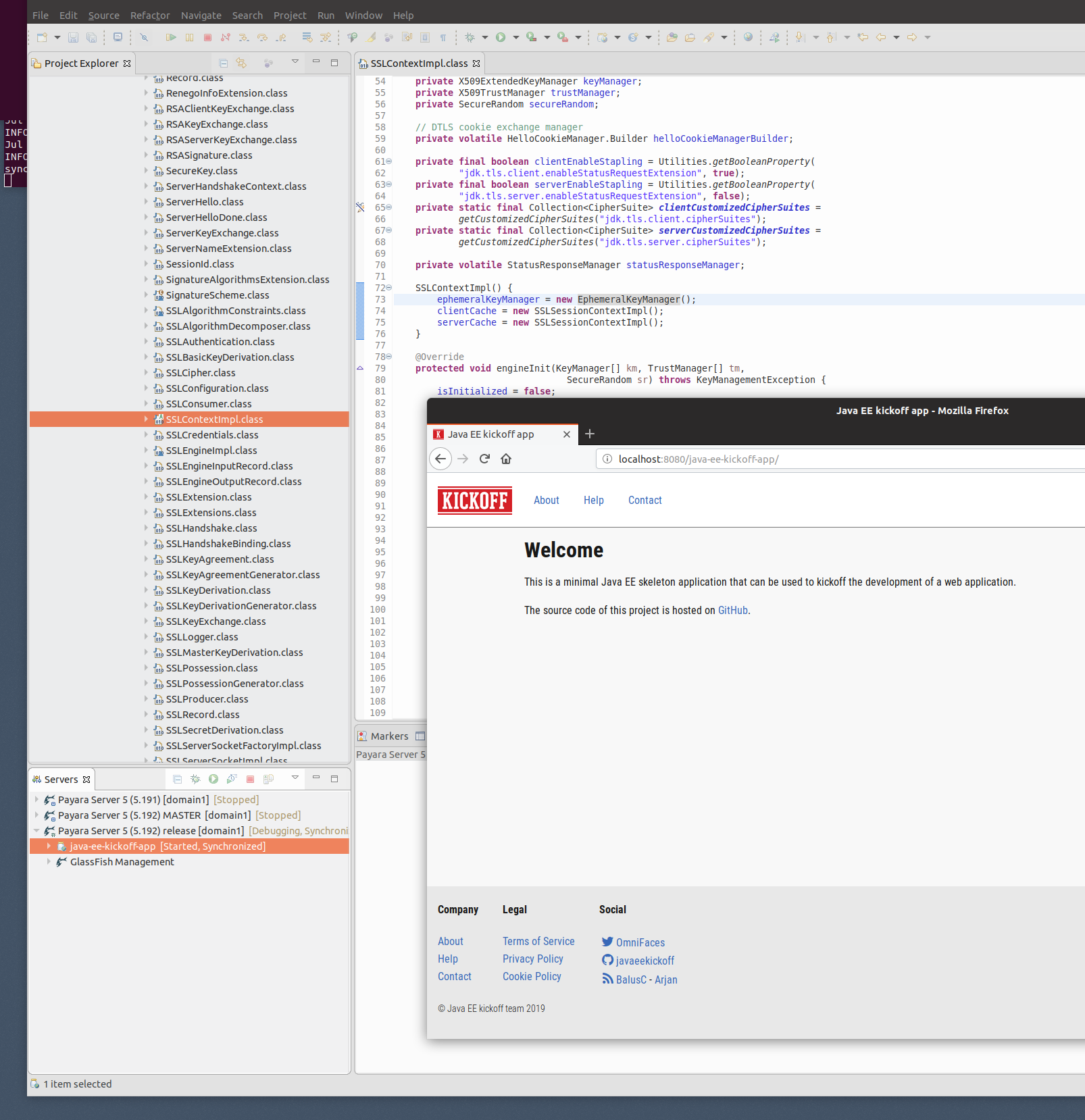Click the Firefox Home icon

point(506,459)
